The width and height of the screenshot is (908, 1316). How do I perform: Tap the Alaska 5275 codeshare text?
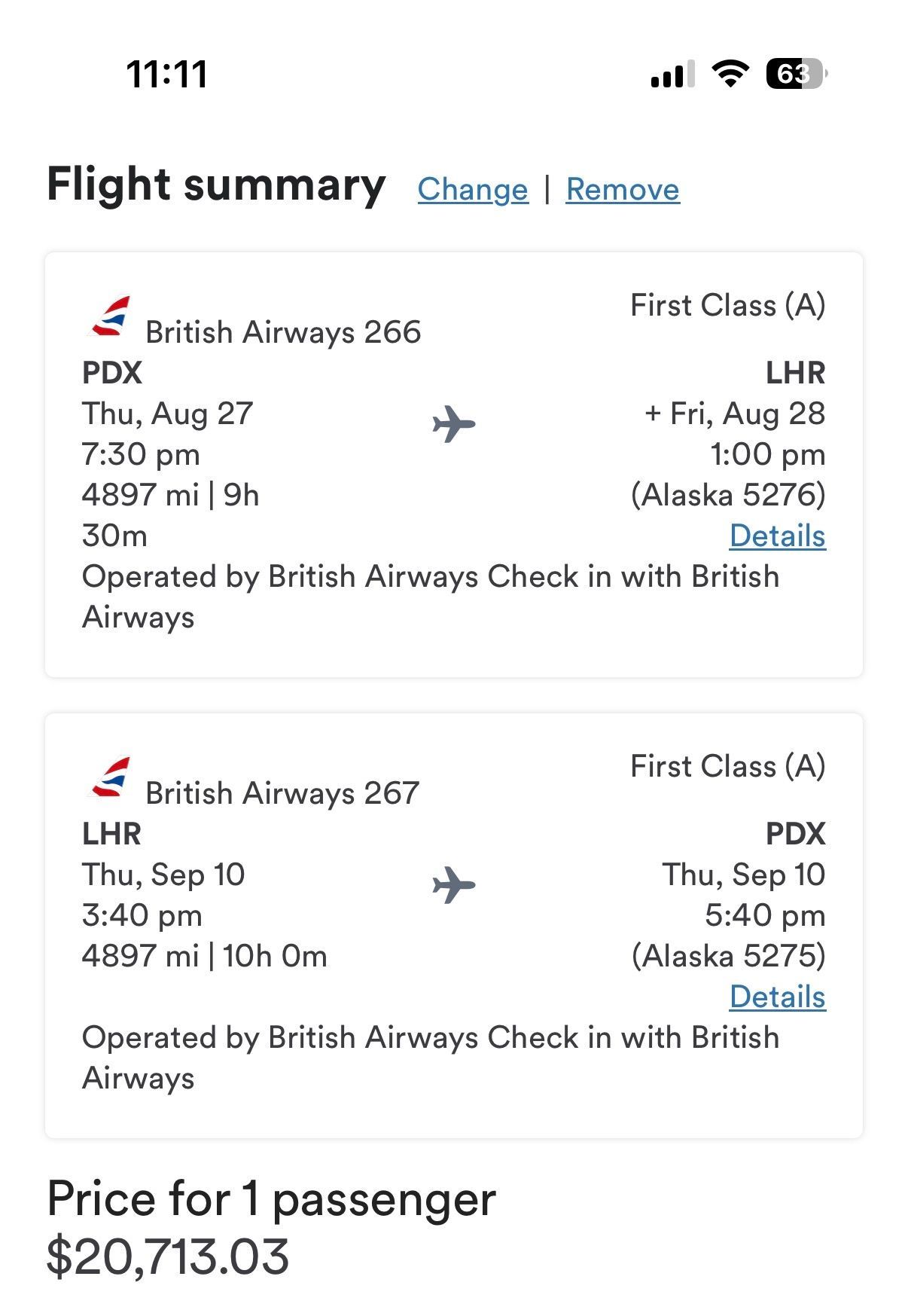point(728,956)
